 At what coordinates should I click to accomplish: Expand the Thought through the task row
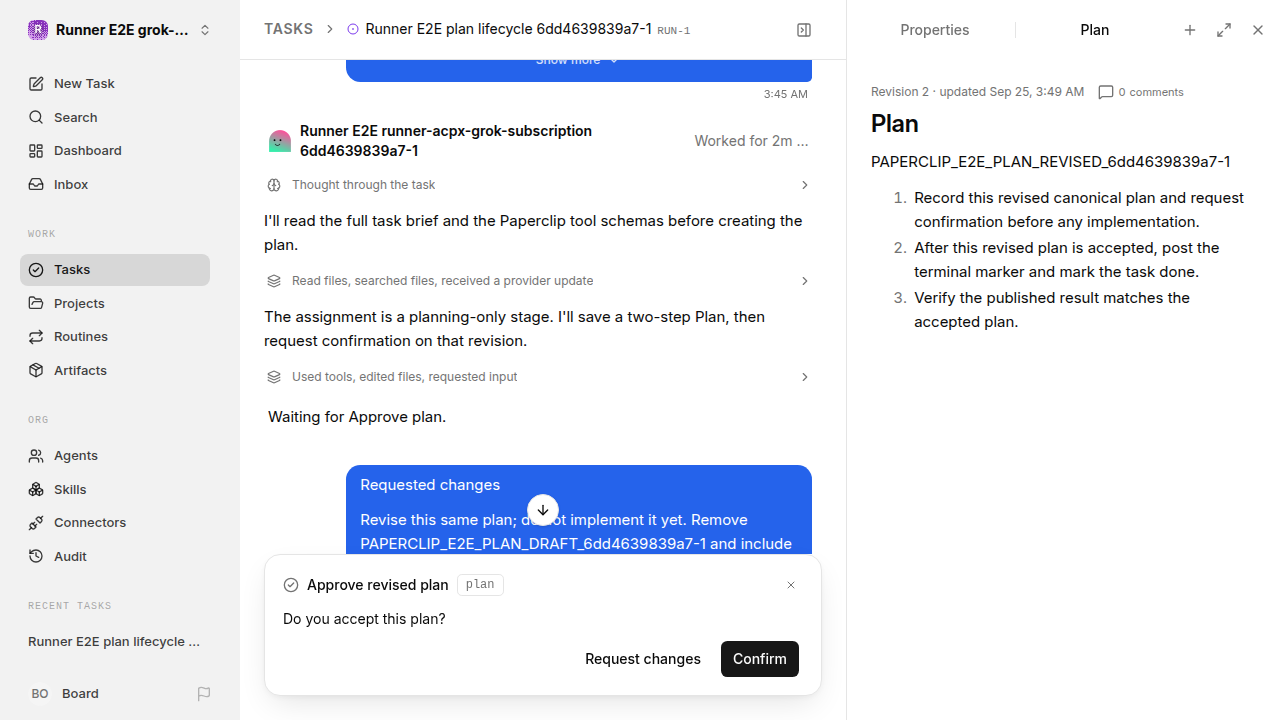(x=538, y=185)
